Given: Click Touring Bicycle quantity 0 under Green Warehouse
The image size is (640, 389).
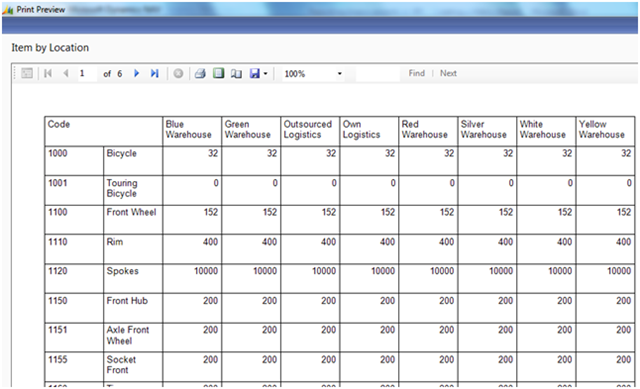Looking at the screenshot, I should 275,183.
